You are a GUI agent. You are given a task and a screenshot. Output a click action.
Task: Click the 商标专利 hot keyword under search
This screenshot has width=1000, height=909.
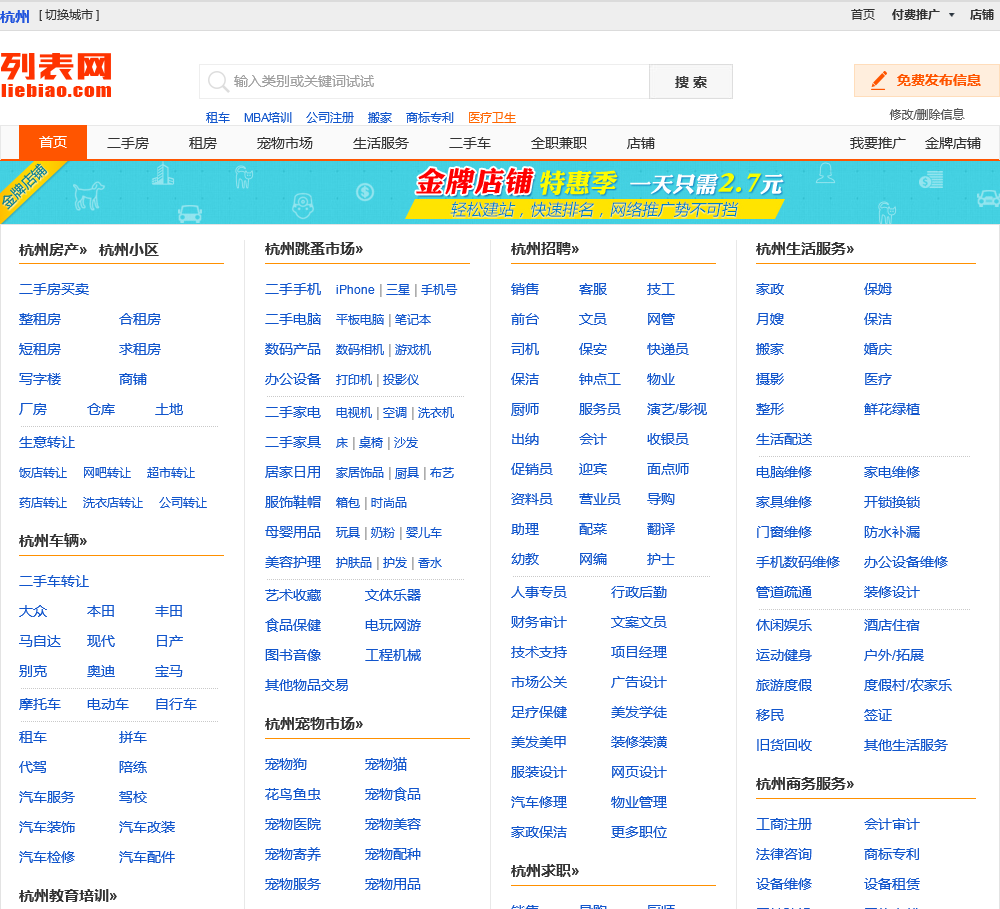pyautogui.click(x=430, y=117)
